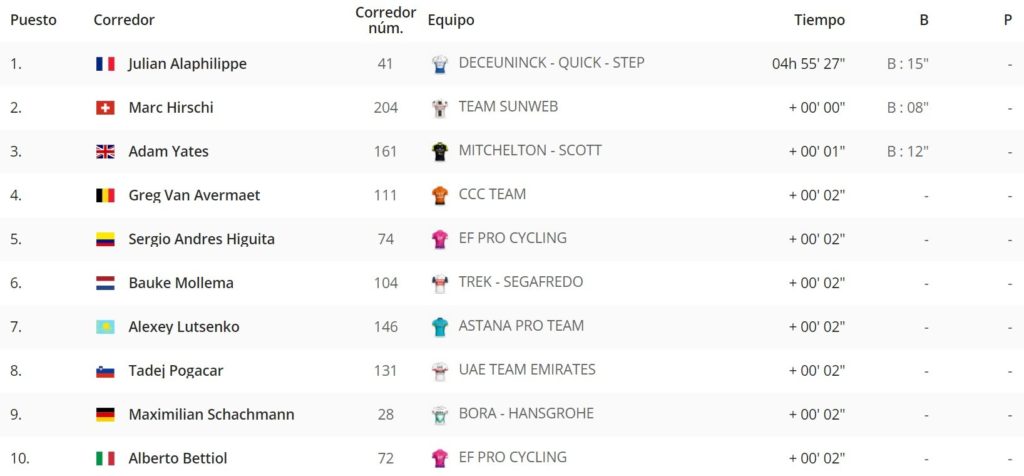Click the Deceuninck - Quick - Step jersey icon

pyautogui.click(x=440, y=64)
